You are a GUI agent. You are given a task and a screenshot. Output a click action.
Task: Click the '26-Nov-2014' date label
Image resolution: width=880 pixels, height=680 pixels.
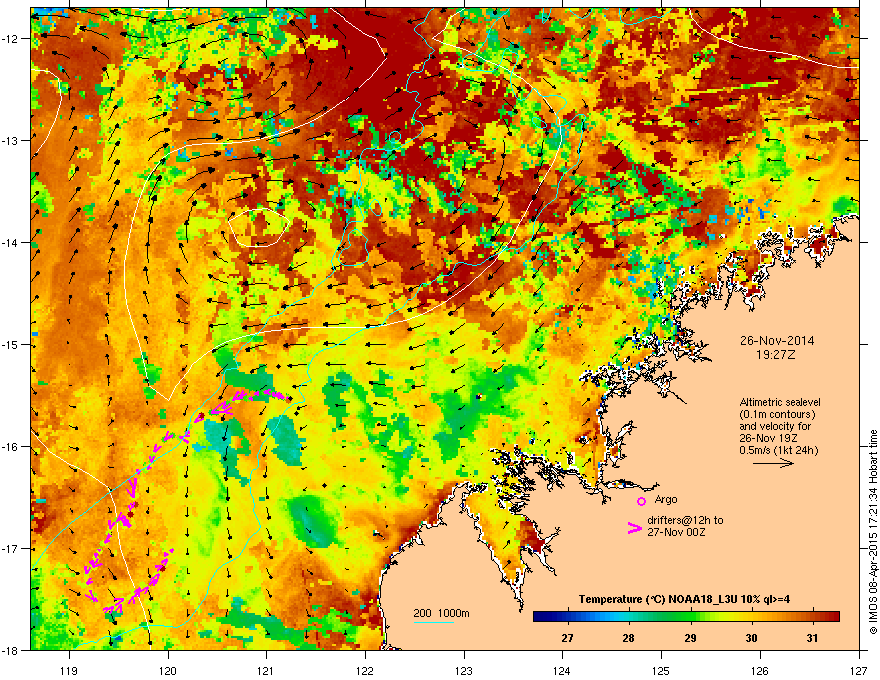click(777, 341)
